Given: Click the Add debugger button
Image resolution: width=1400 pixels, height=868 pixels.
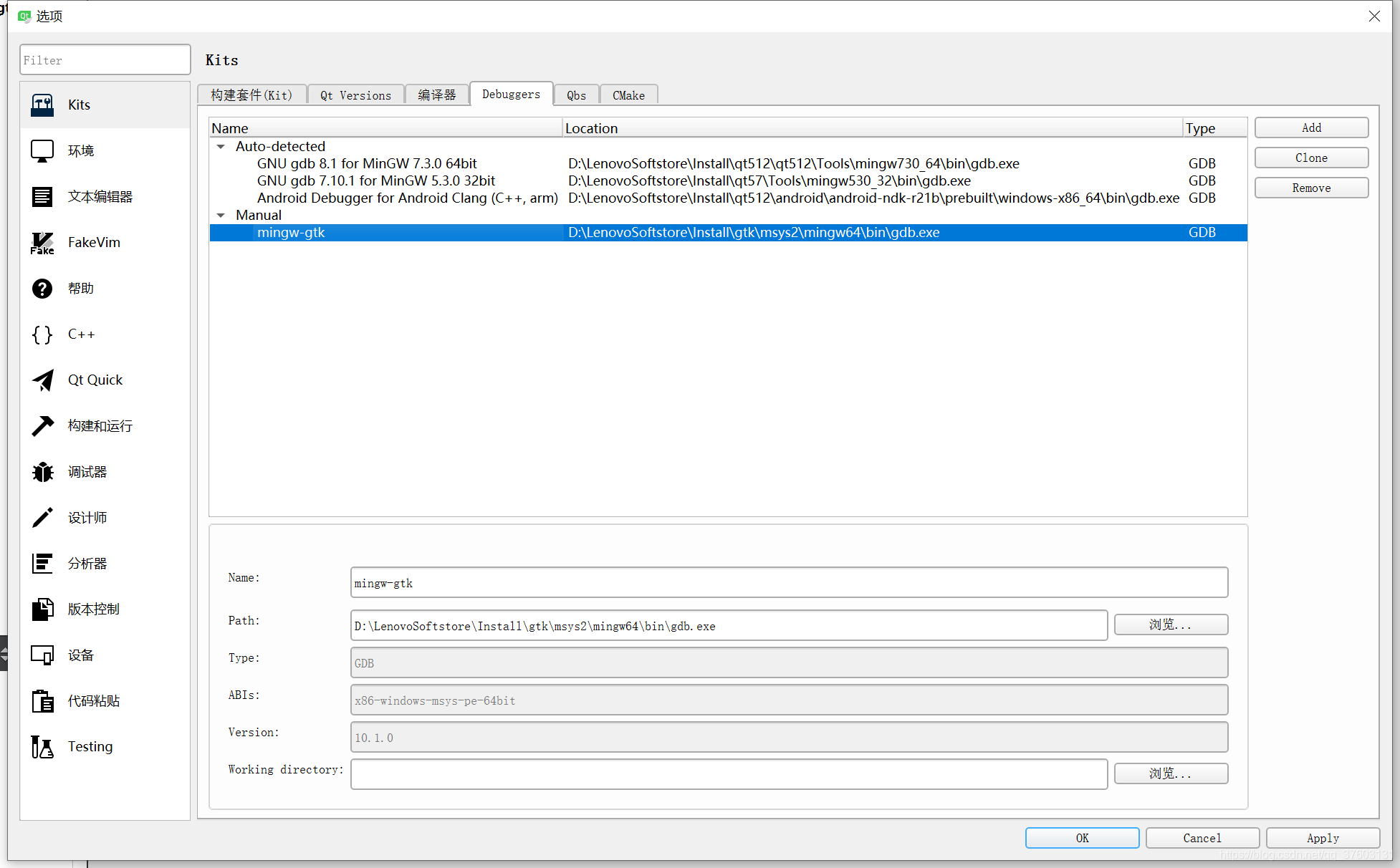Looking at the screenshot, I should [1311, 127].
